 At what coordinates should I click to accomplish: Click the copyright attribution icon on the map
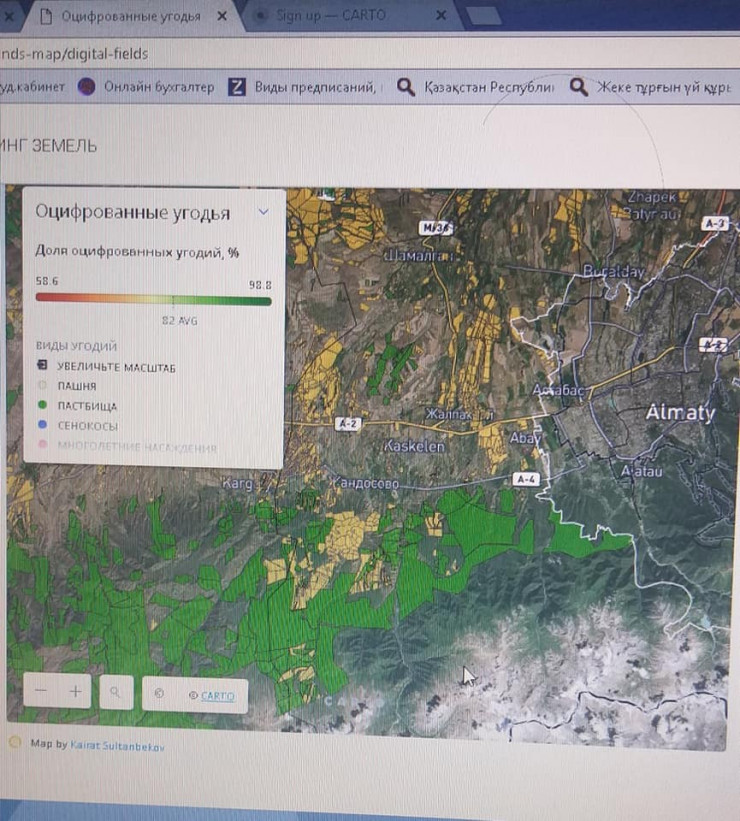158,694
